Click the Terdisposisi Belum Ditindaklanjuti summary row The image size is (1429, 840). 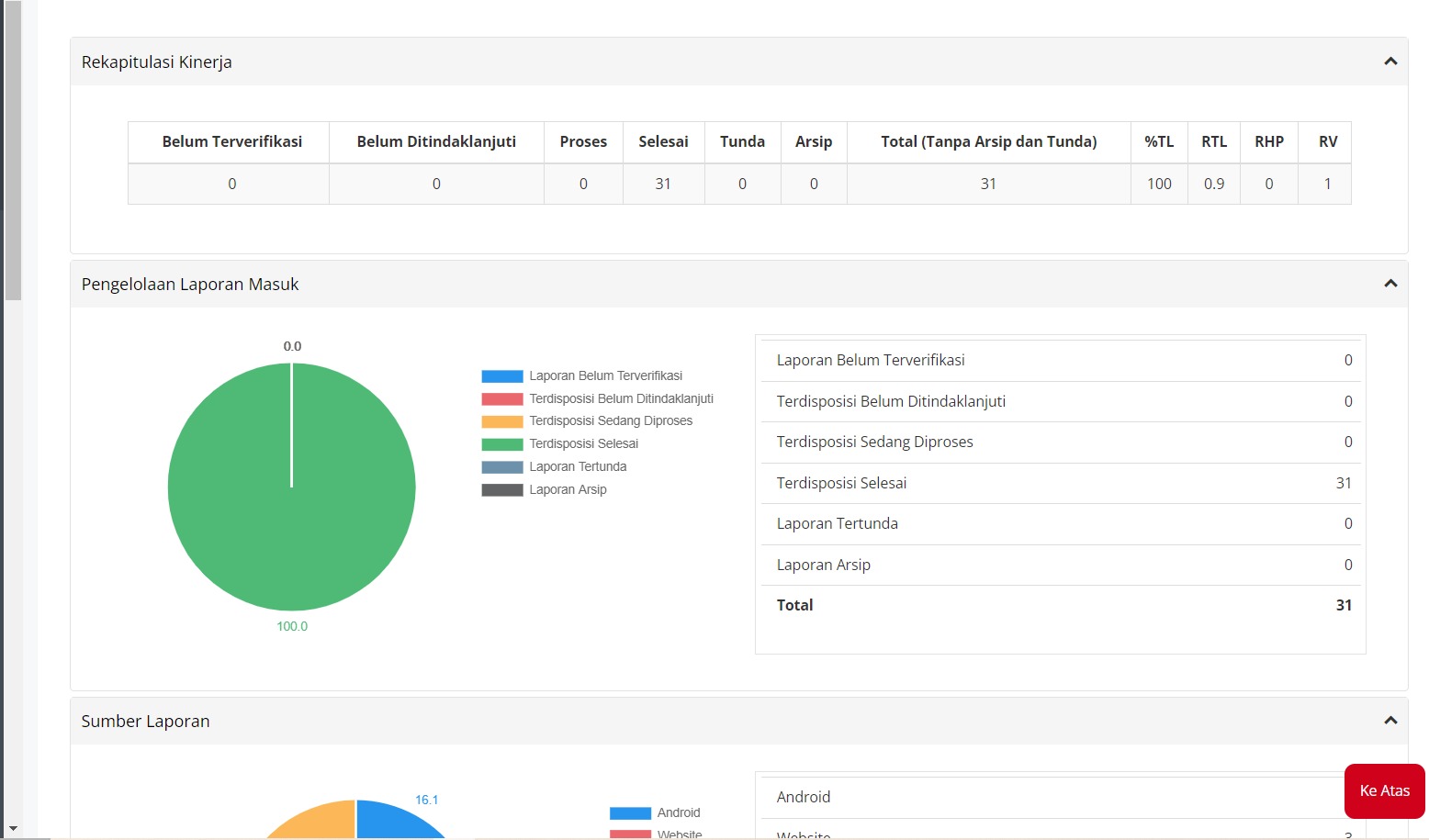pos(1061,401)
